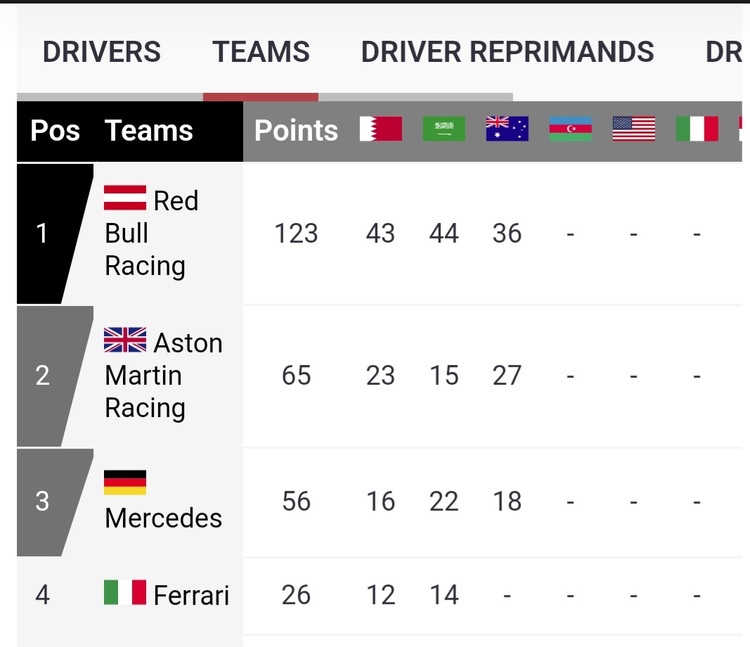Switch to the DRIVERS tab
750x647 pixels.
pyautogui.click(x=102, y=52)
